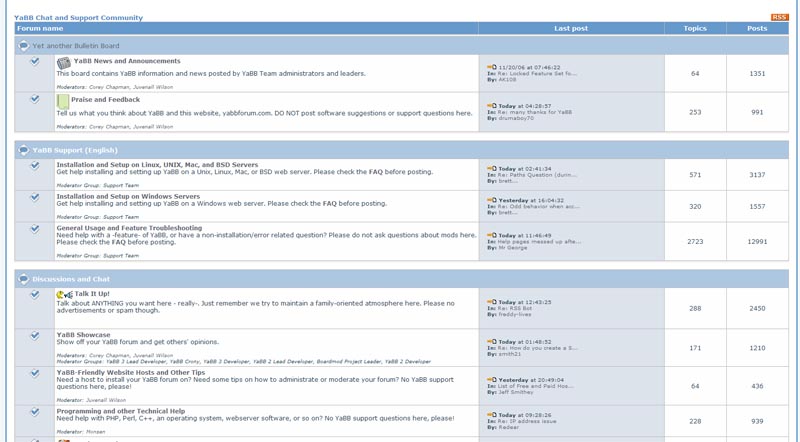
Task: Open last post List of Free and Paid Hos...
Action: coord(536,386)
